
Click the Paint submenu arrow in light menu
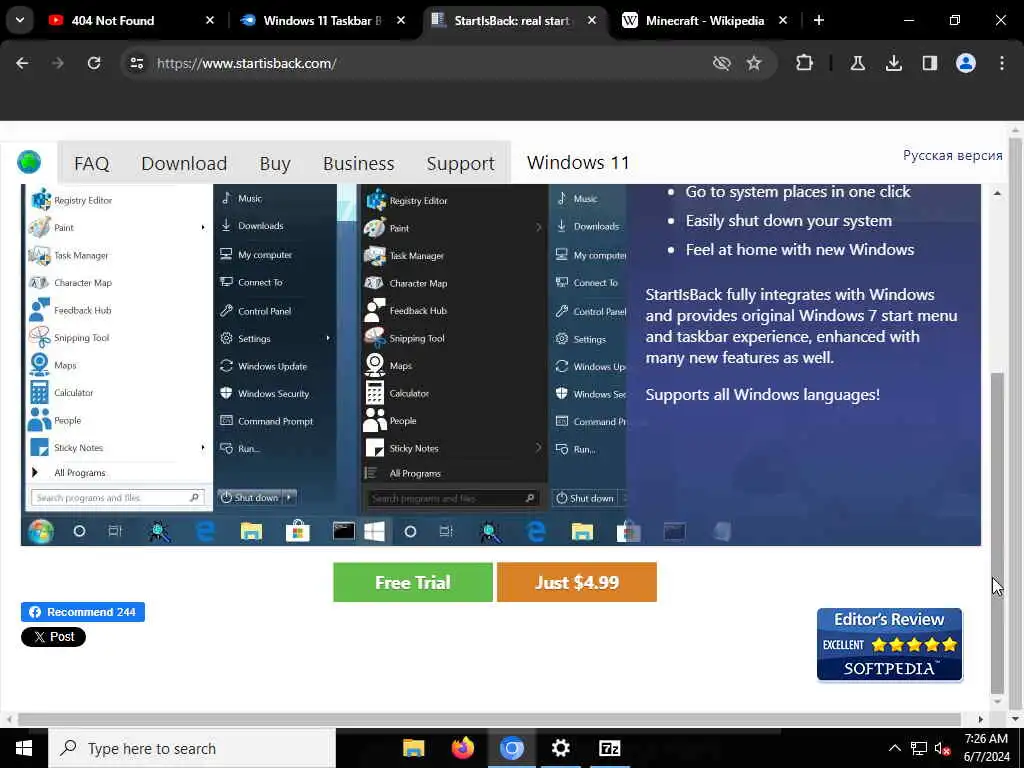click(202, 227)
